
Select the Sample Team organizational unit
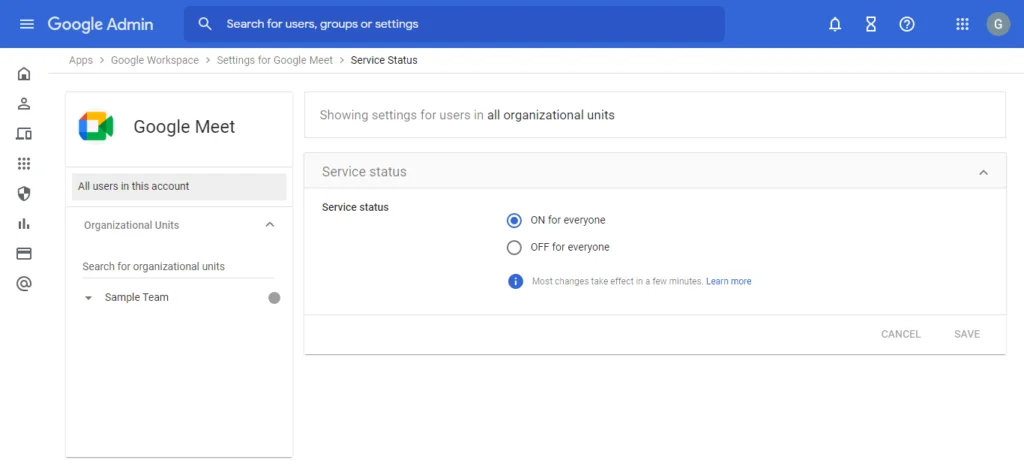(x=136, y=298)
